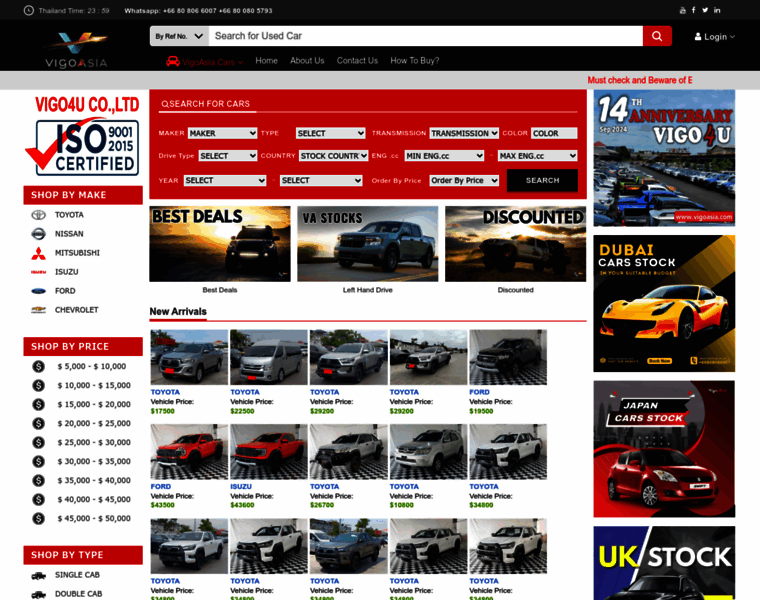Click the Chevrolet logo icon

(38, 310)
